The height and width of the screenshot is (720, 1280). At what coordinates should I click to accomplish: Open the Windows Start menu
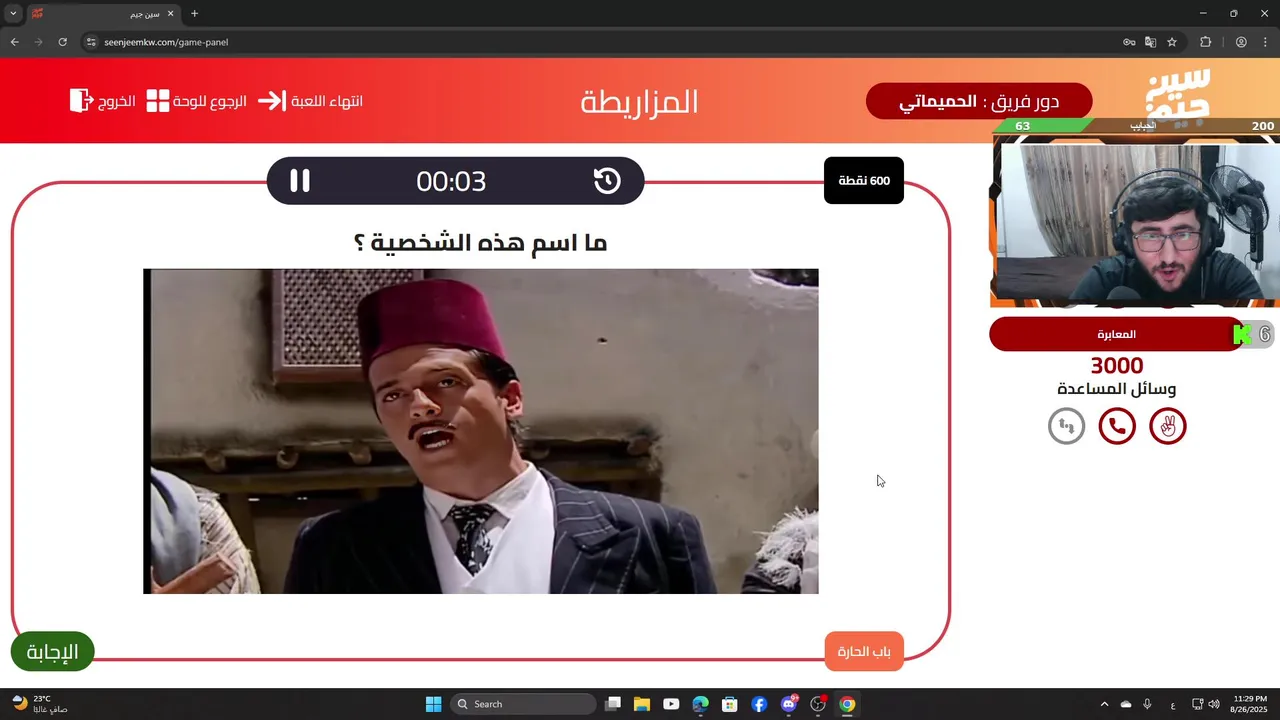tap(433, 704)
